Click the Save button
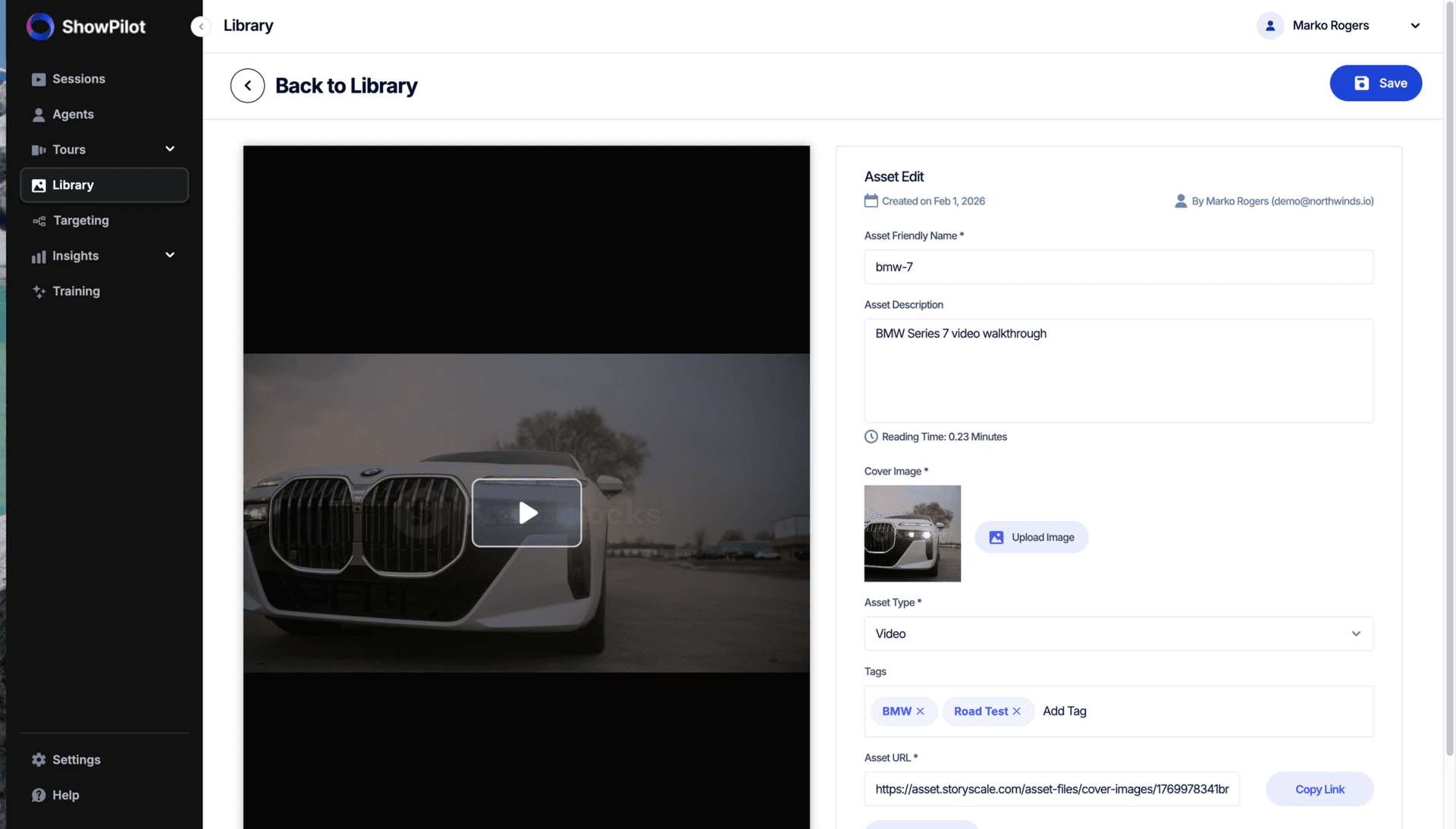Image resolution: width=1456 pixels, height=829 pixels. (x=1375, y=83)
